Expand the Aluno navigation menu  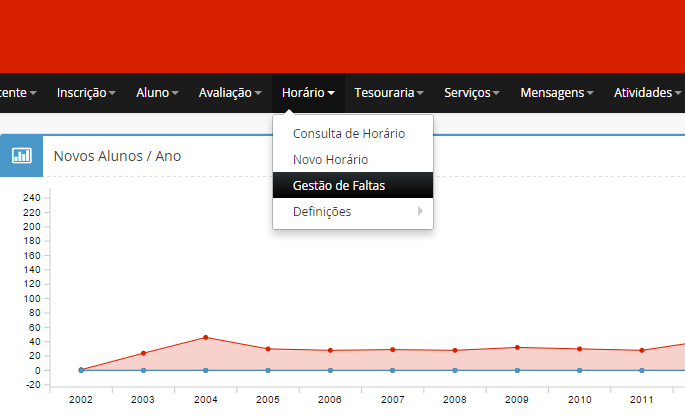[x=157, y=92]
